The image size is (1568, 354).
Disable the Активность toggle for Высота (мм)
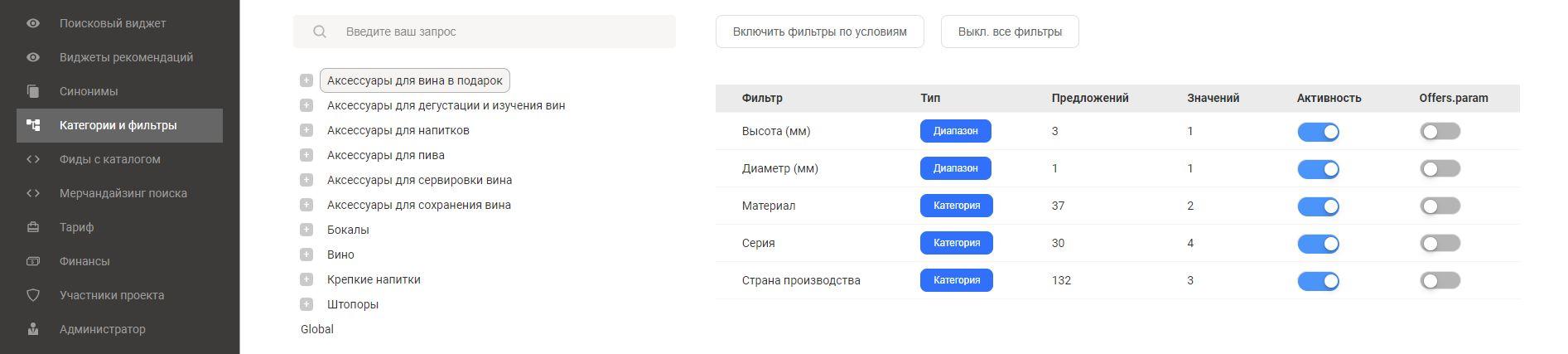tap(1318, 132)
